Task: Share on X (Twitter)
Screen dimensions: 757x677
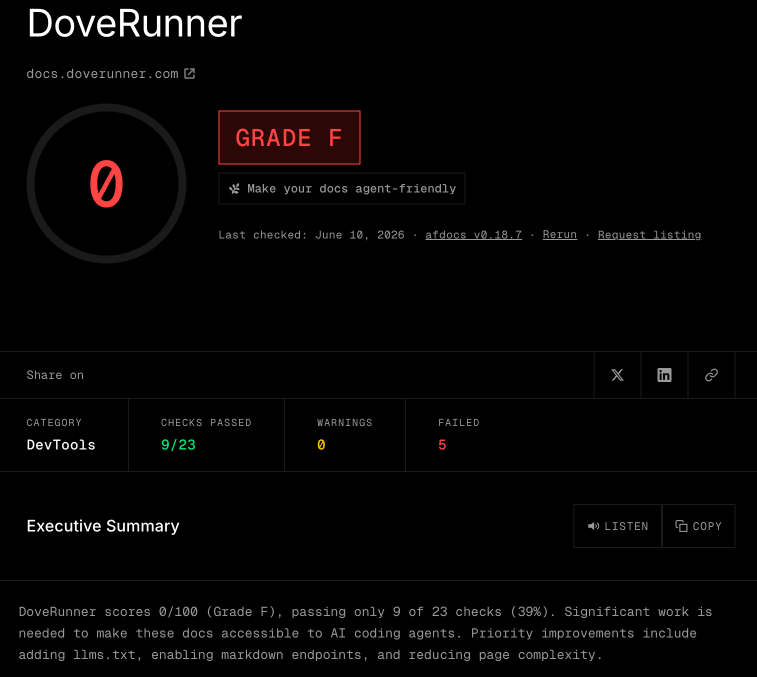Action: click(617, 375)
